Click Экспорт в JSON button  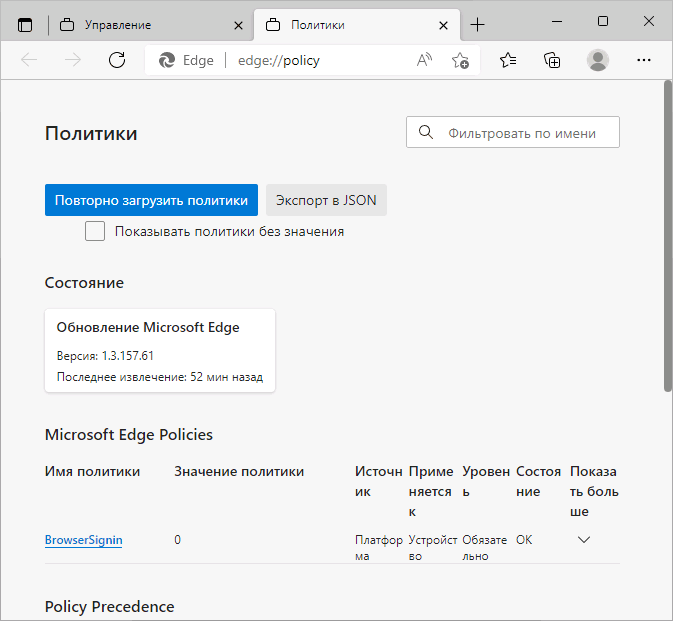(326, 200)
